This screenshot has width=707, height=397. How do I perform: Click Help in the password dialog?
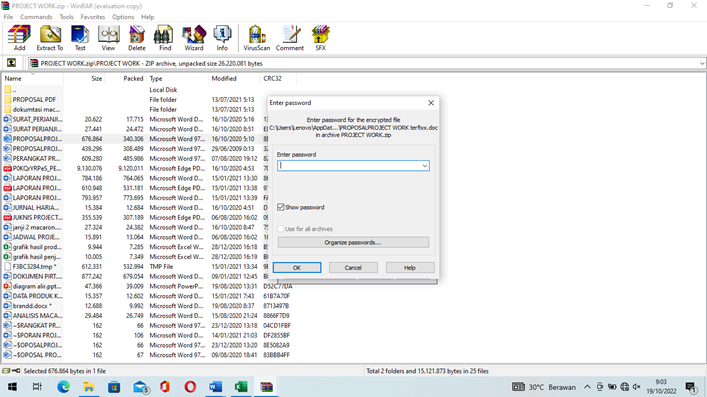(x=409, y=268)
